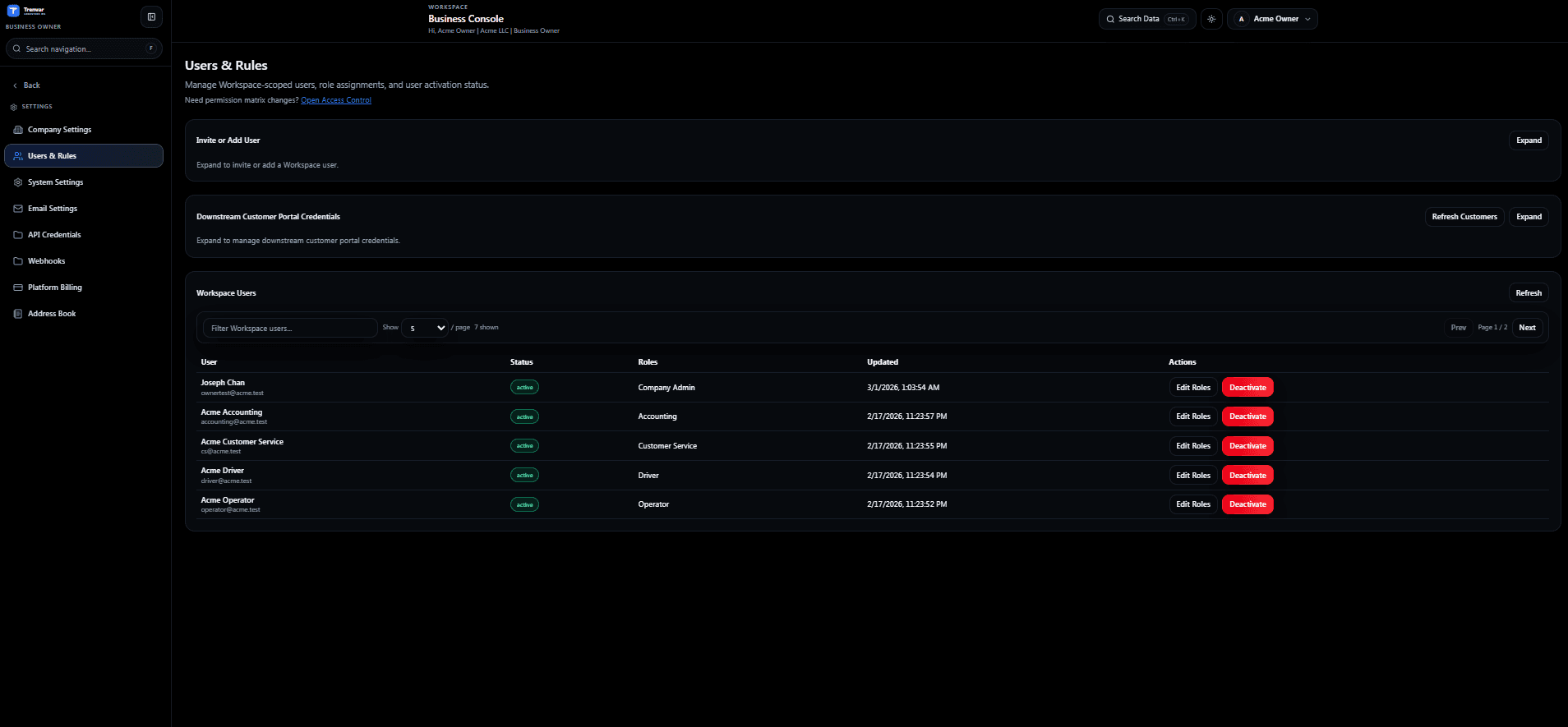
Task: Expand the Invite or Add User section
Action: click(x=1529, y=140)
